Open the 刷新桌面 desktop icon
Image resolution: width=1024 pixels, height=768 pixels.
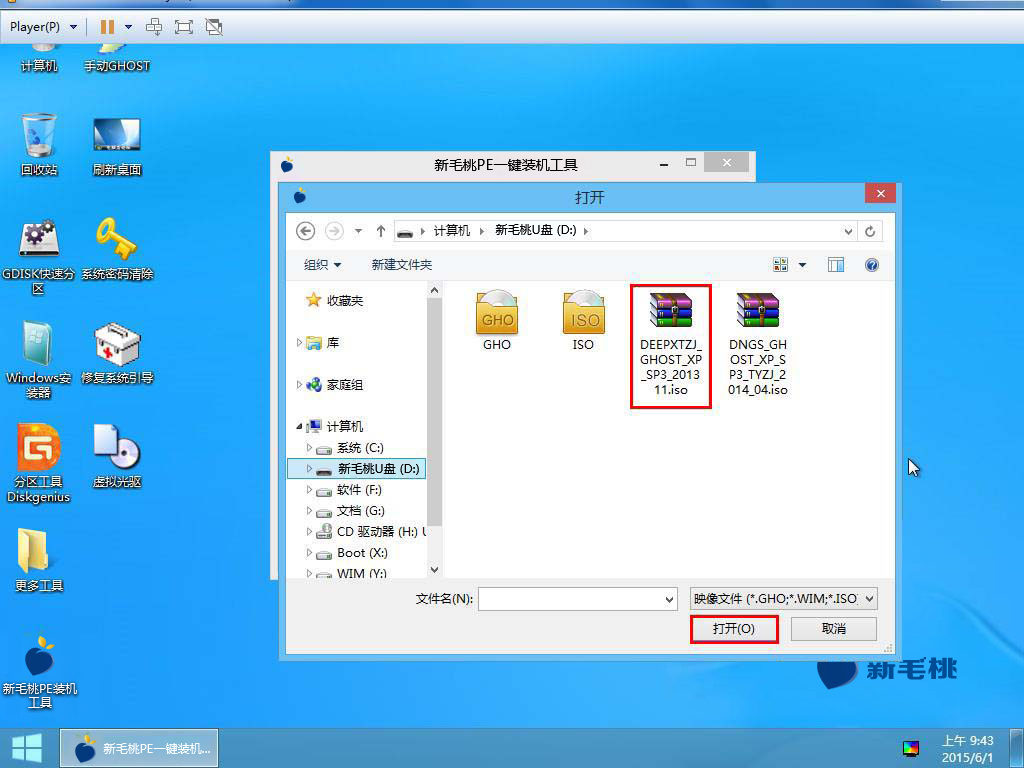(117, 146)
